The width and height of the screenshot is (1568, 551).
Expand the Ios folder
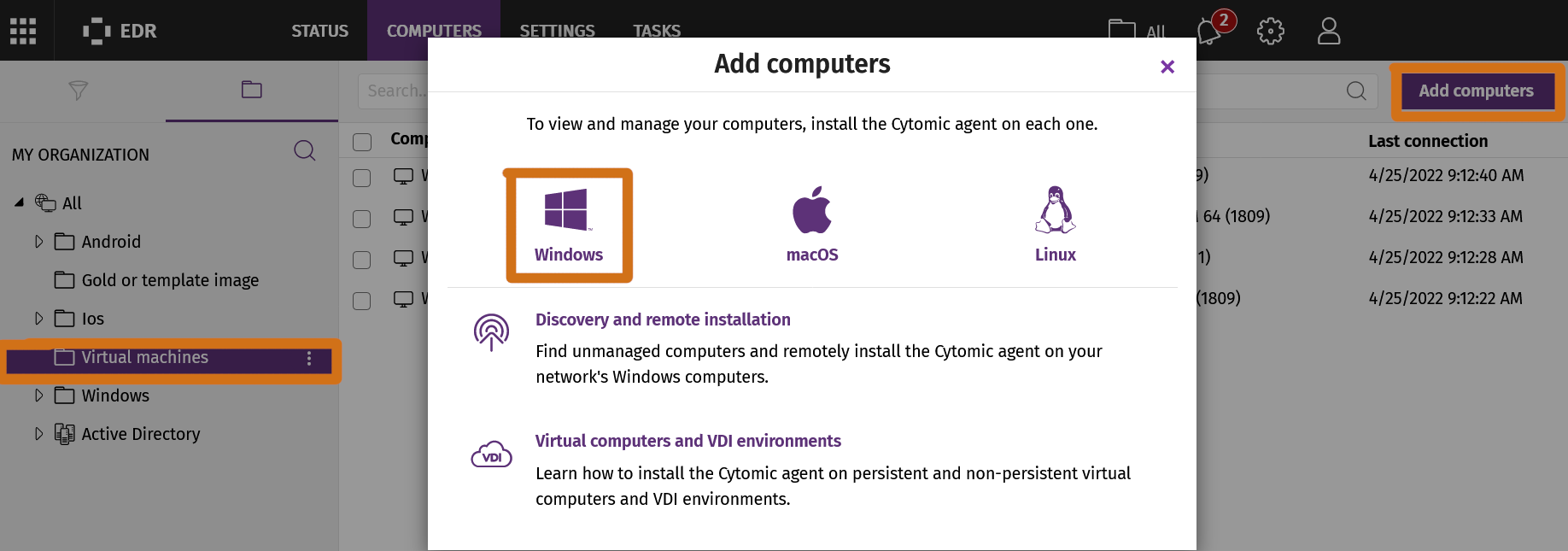click(x=38, y=319)
